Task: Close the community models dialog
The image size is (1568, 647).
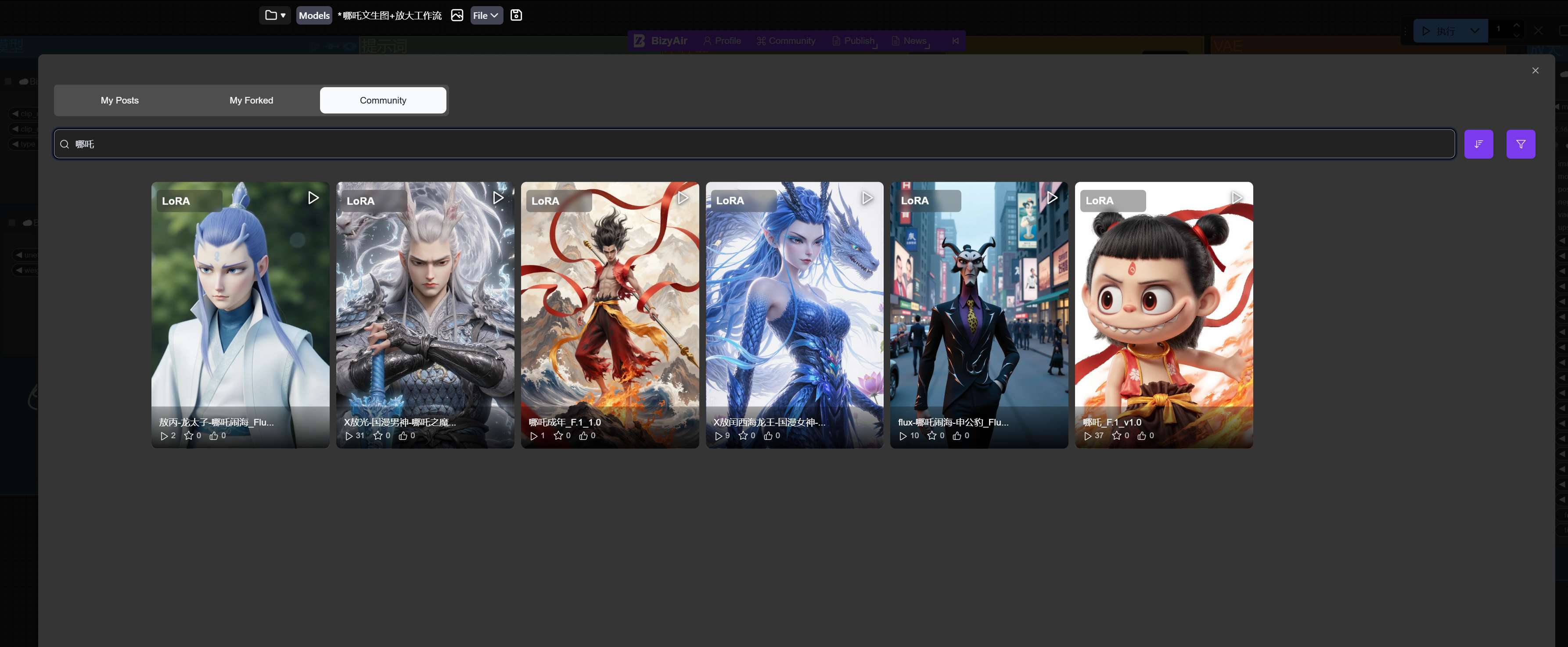Action: coord(1535,71)
